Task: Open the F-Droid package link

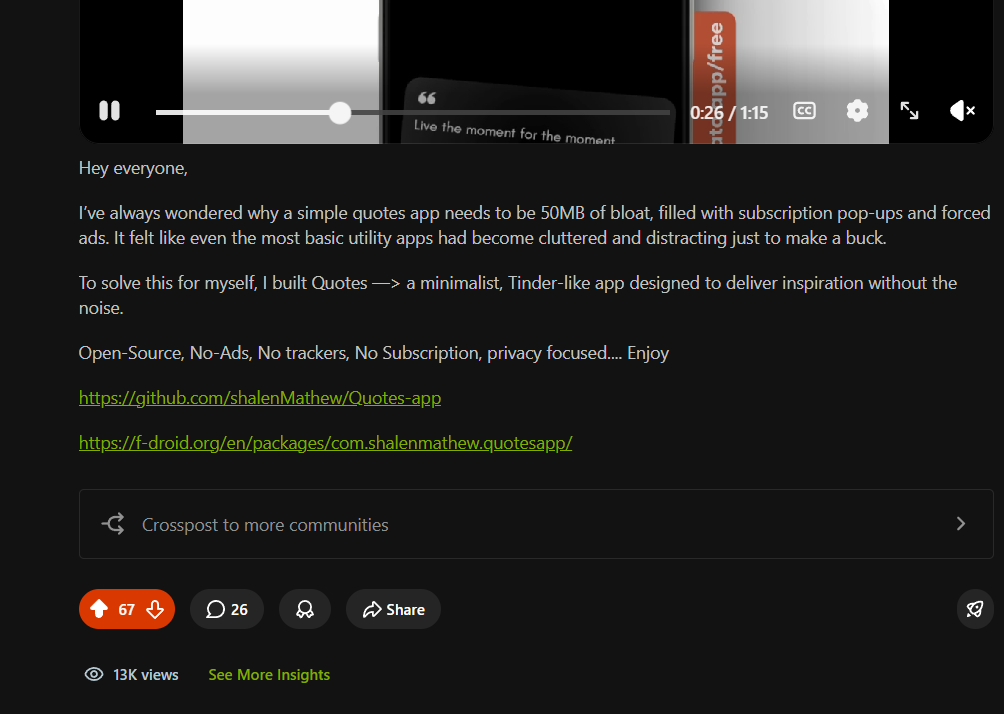Action: tap(325, 442)
